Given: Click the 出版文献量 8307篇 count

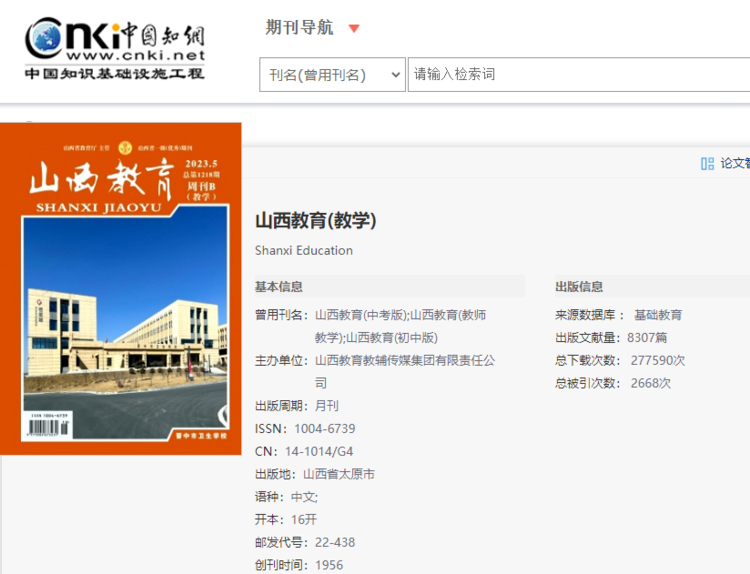Looking at the screenshot, I should click(x=647, y=338).
